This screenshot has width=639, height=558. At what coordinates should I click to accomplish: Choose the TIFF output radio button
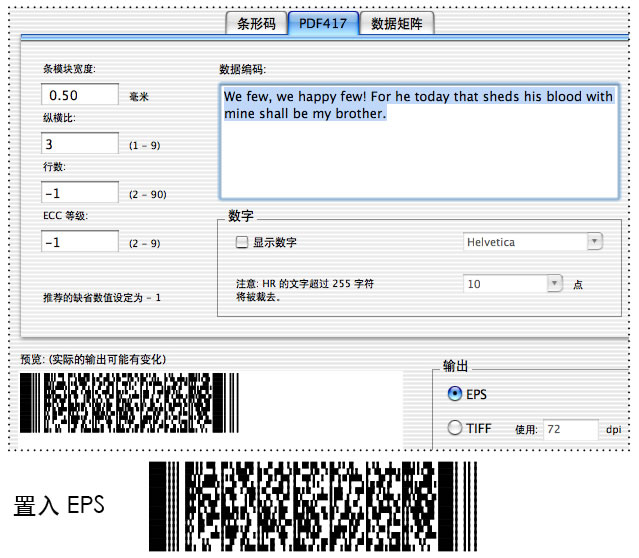[x=456, y=428]
